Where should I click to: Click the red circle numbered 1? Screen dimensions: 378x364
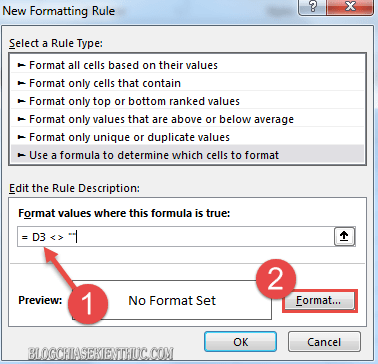click(x=88, y=304)
